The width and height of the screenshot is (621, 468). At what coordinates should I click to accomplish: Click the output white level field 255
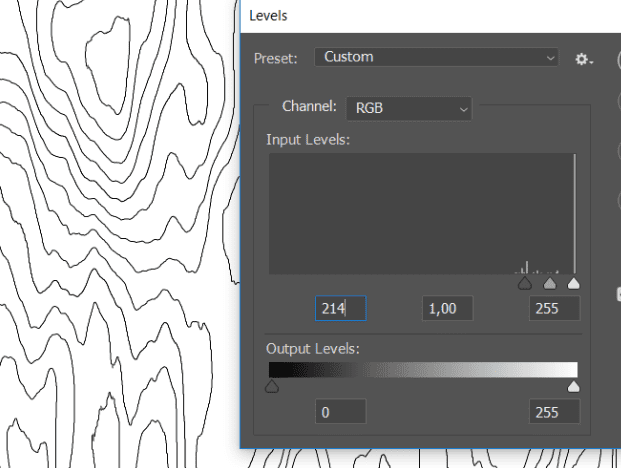point(554,412)
